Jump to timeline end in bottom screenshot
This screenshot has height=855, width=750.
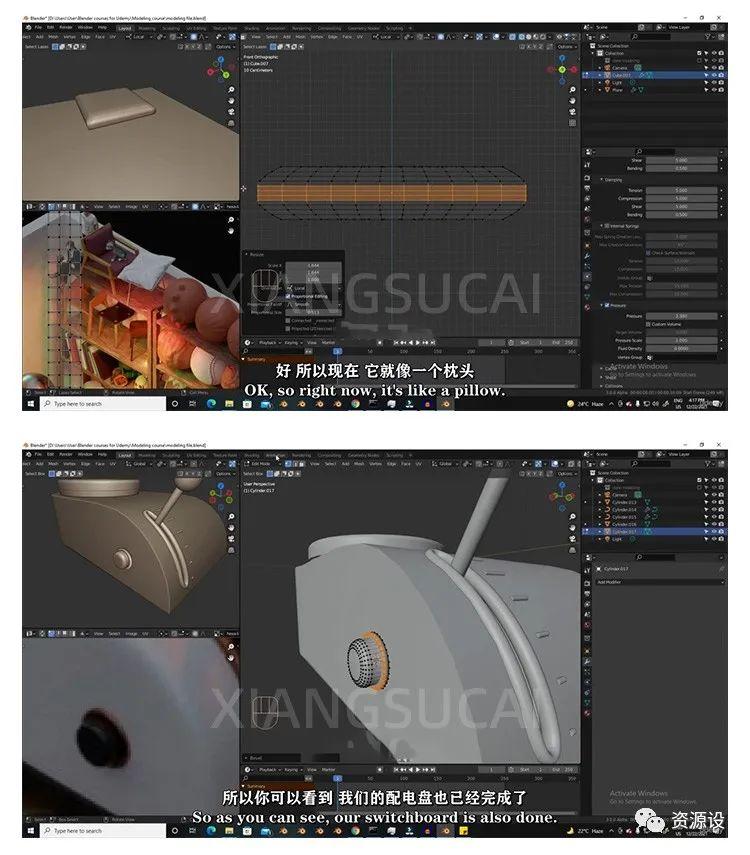(x=433, y=769)
